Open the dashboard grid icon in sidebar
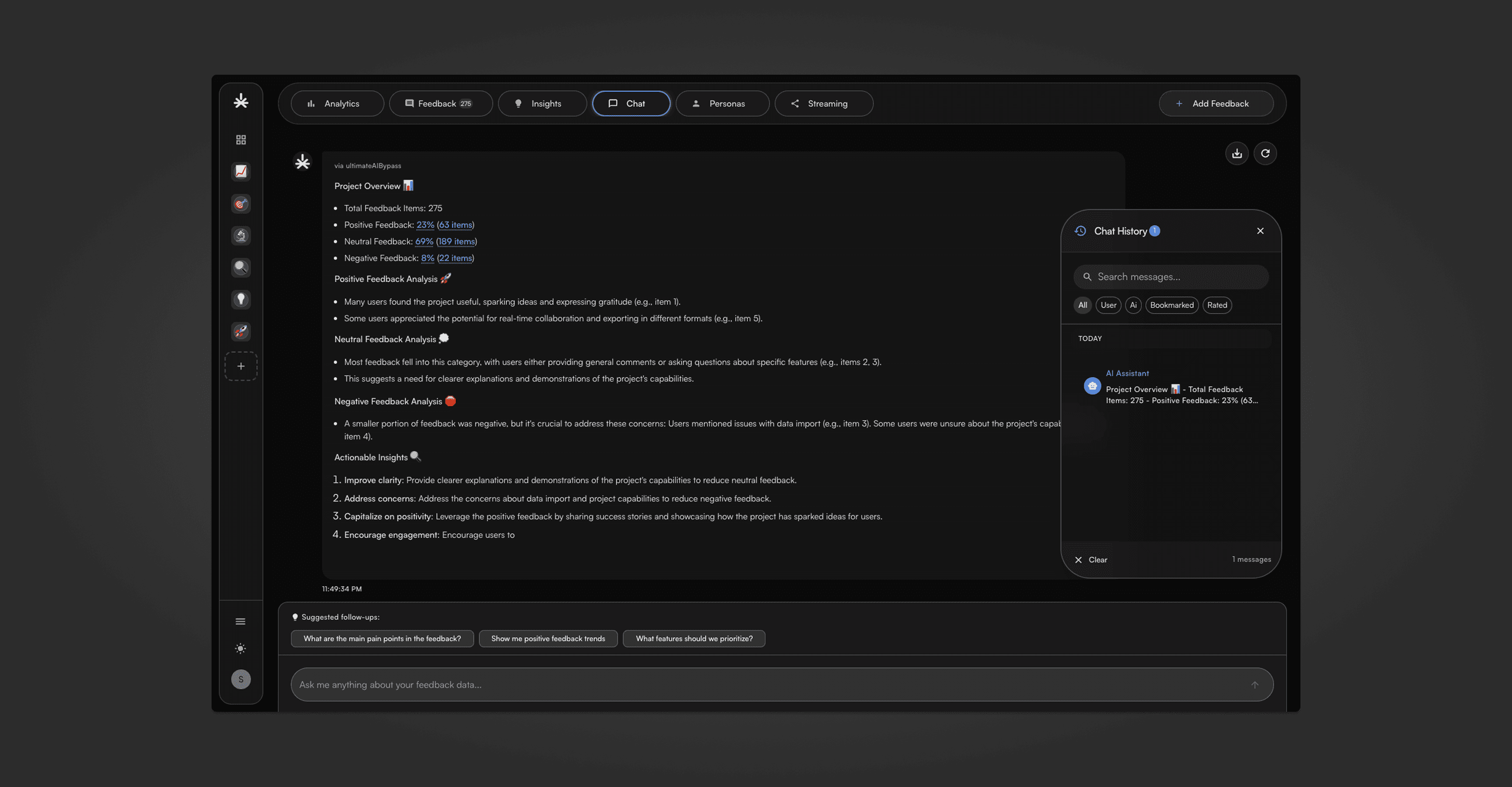Screen dimensions: 1512x787 click(x=241, y=140)
